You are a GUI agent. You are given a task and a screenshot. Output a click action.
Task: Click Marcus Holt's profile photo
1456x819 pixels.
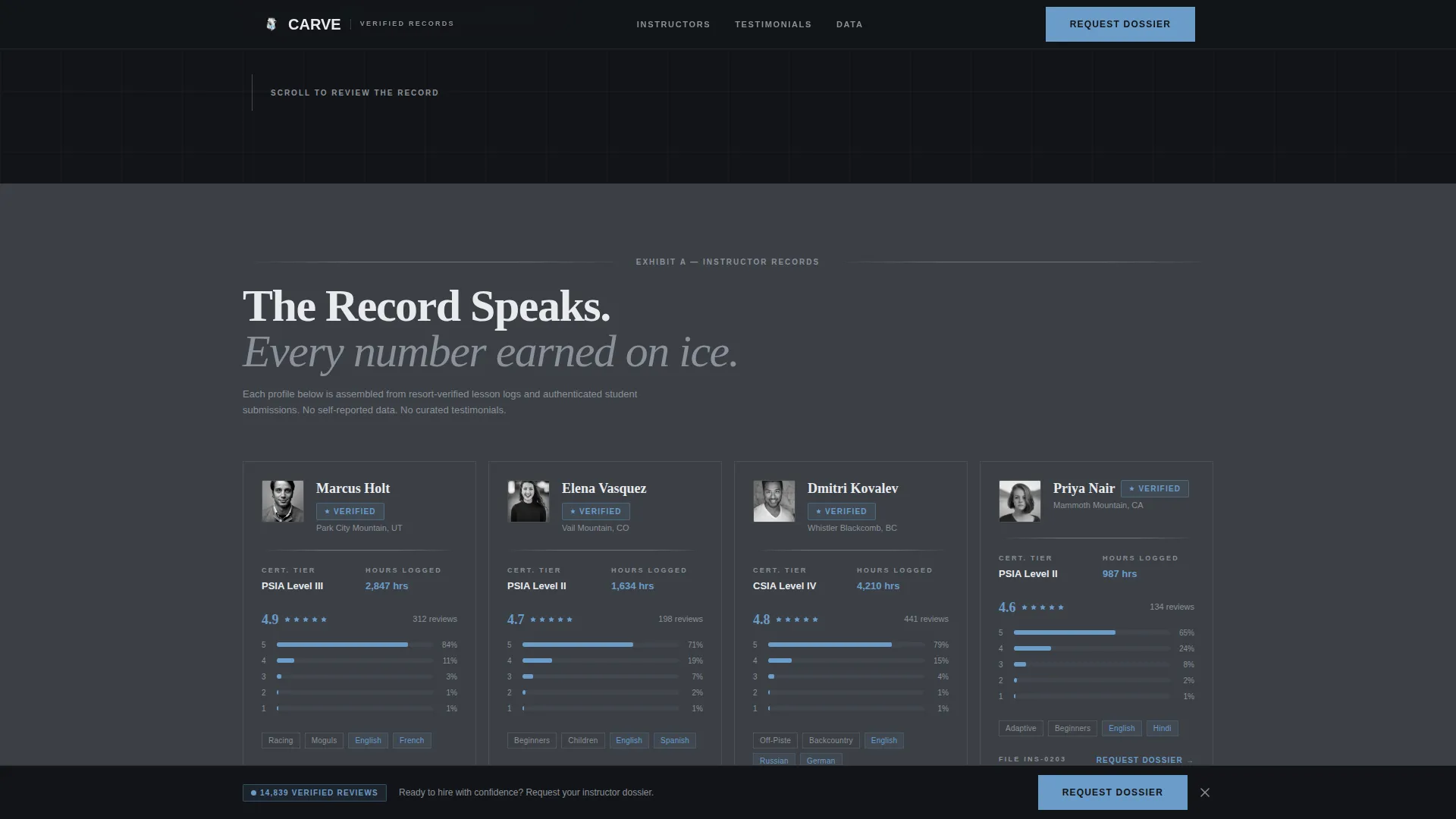(x=283, y=501)
